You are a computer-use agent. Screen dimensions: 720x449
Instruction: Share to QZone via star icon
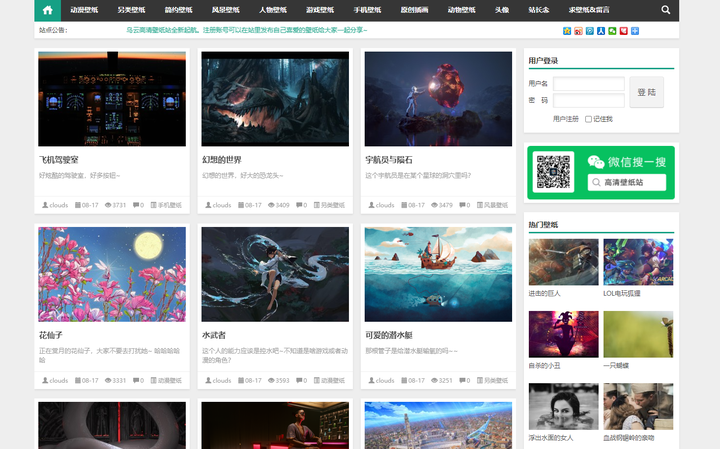click(x=567, y=31)
